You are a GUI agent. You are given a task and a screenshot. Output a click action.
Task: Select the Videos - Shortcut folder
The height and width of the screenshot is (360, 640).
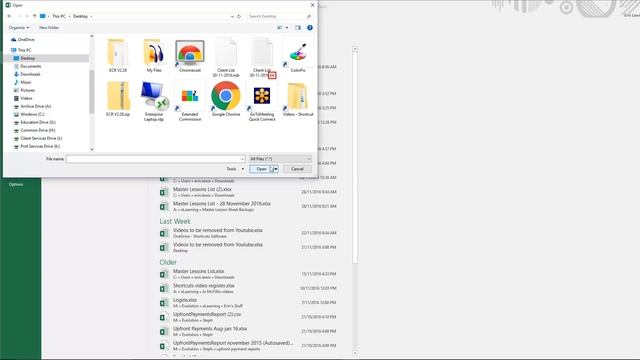point(298,99)
